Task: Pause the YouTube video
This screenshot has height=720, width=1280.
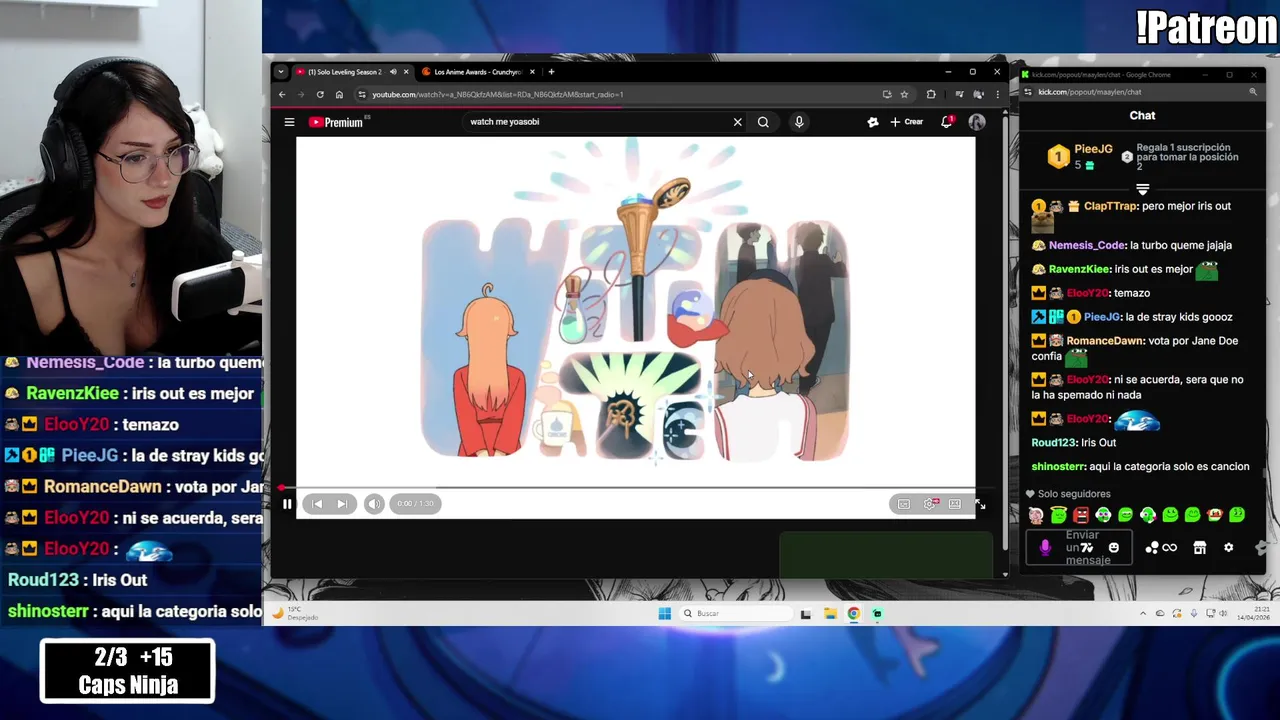Action: pyautogui.click(x=287, y=504)
